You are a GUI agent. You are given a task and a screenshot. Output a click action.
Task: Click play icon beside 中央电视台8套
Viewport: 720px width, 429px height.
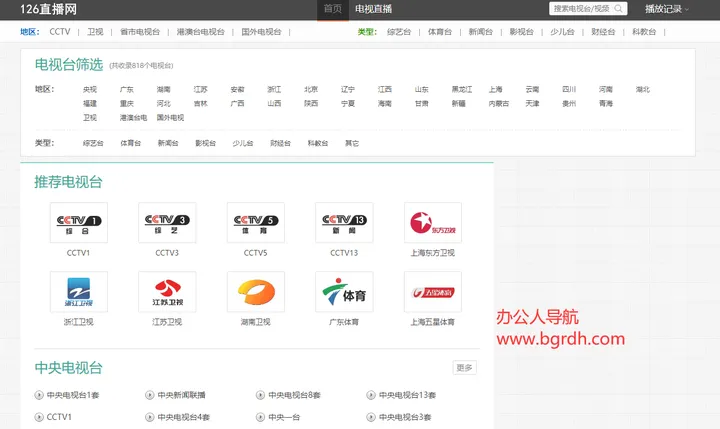coord(260,395)
